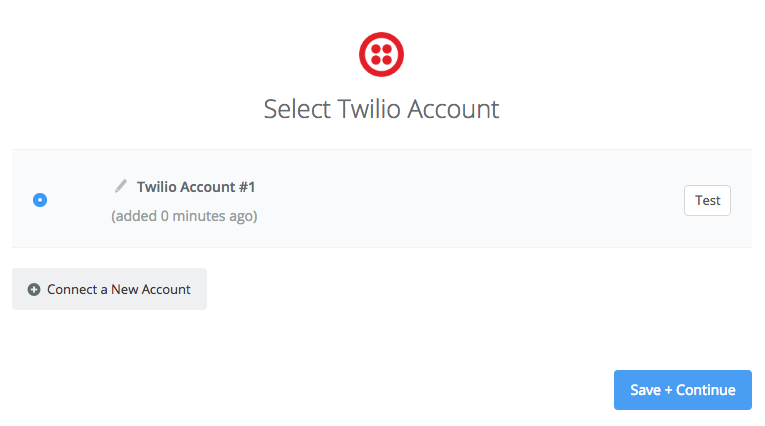Screen dimensions: 765x426
Task: Toggle the blue radio selector for the account
Action: point(40,200)
